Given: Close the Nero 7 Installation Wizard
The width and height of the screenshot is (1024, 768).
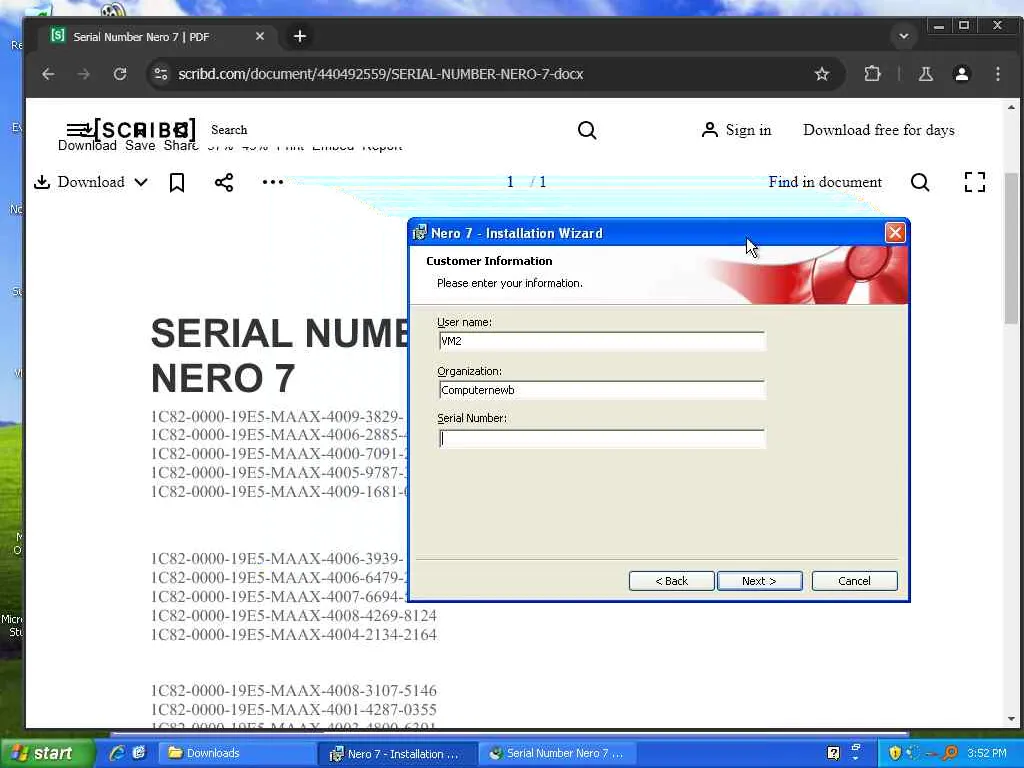Looking at the screenshot, I should click(x=895, y=232).
